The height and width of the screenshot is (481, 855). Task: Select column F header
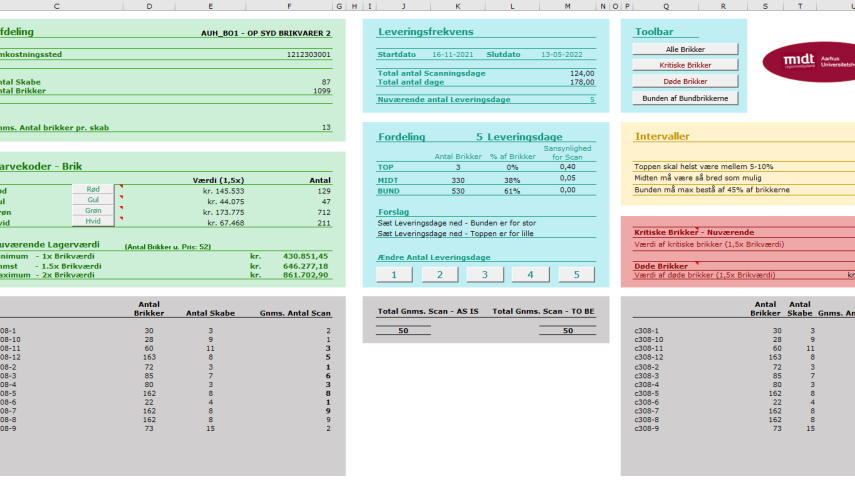[289, 6]
